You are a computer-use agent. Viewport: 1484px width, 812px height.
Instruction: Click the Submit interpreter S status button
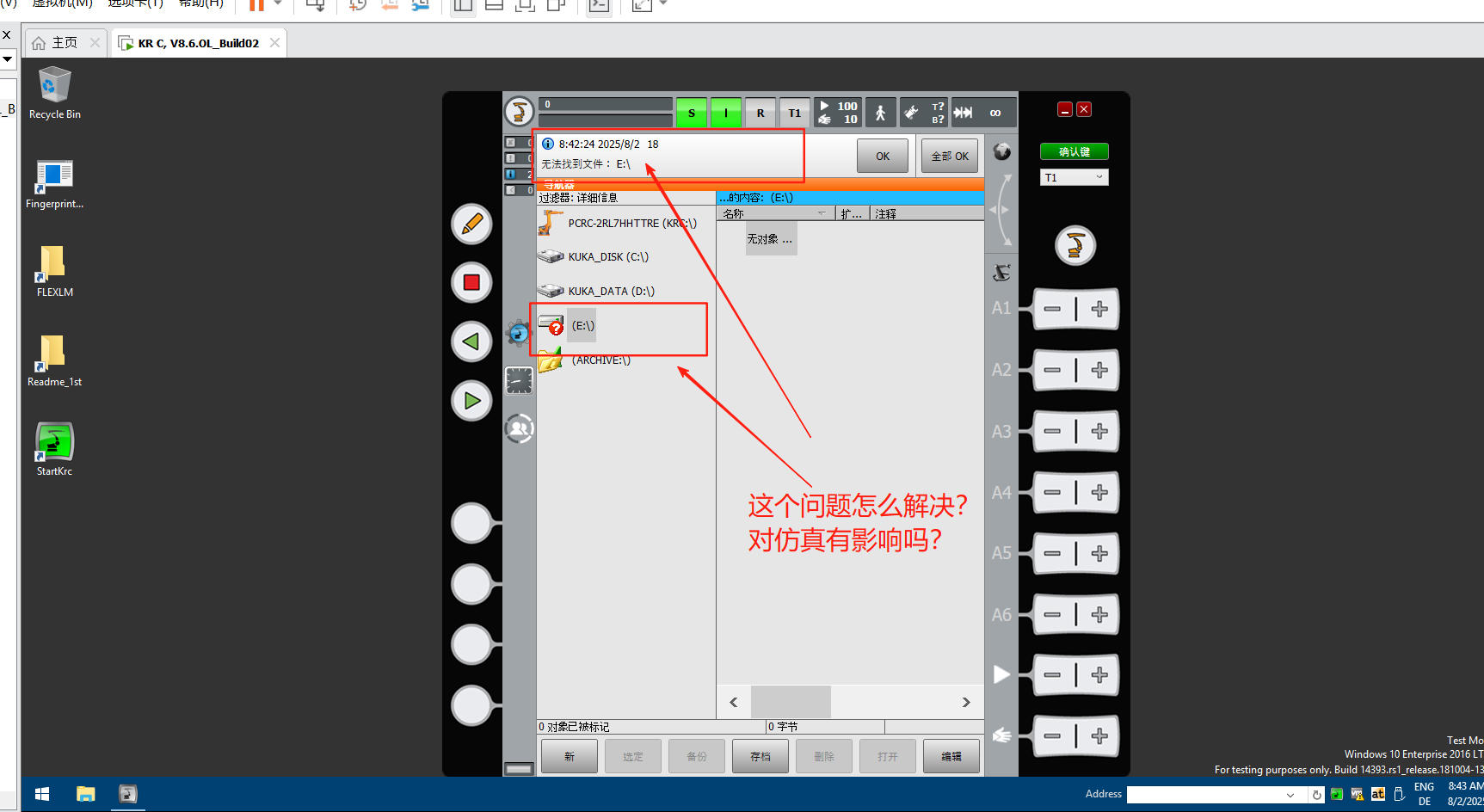point(692,113)
